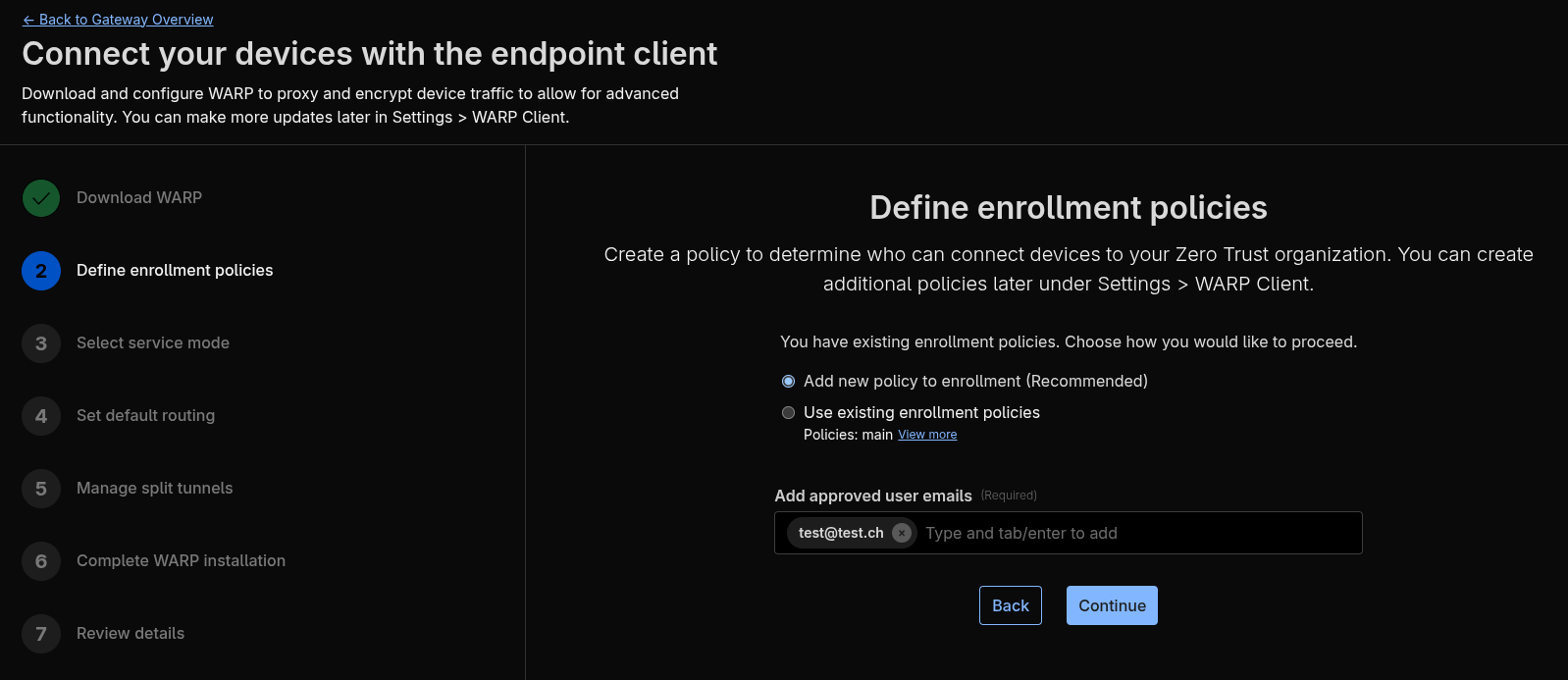1568x680 pixels.
Task: Open the Download WARP step
Action: click(x=139, y=198)
